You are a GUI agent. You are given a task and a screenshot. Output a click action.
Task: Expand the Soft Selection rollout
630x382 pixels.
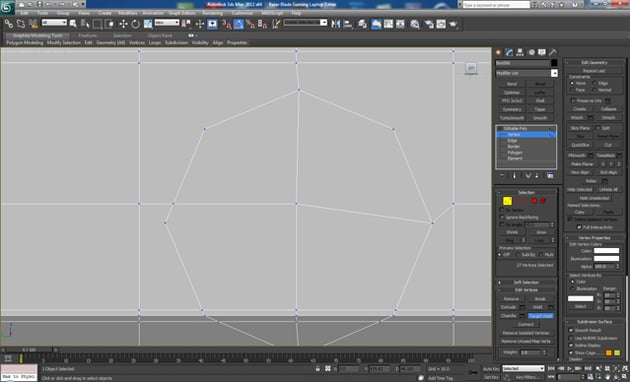pos(526,282)
